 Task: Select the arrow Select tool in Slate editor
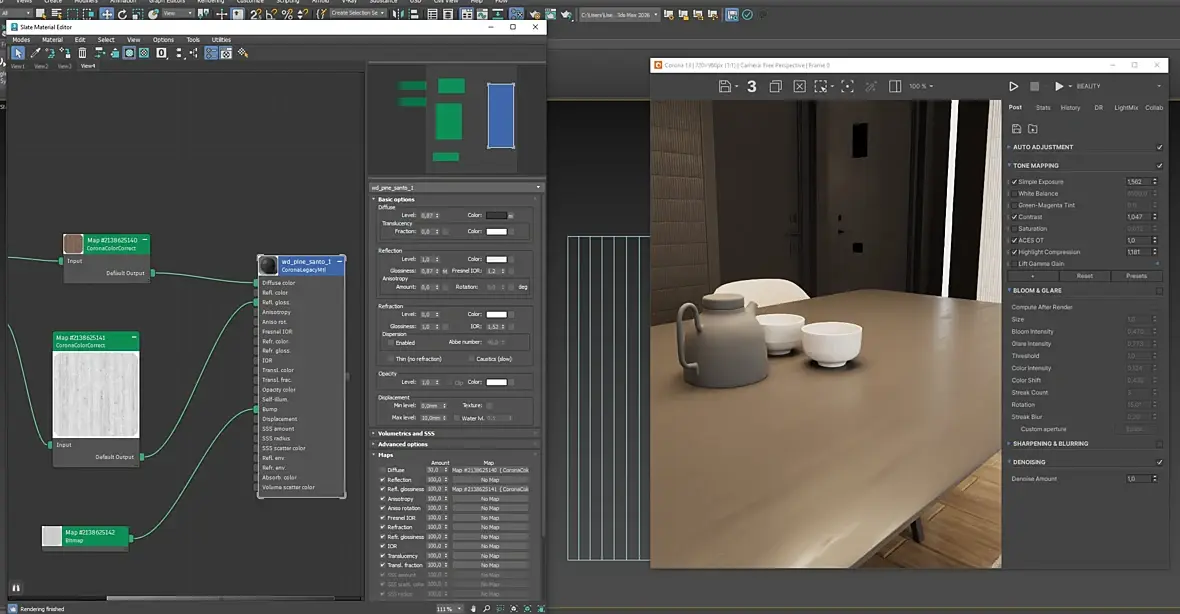18,53
